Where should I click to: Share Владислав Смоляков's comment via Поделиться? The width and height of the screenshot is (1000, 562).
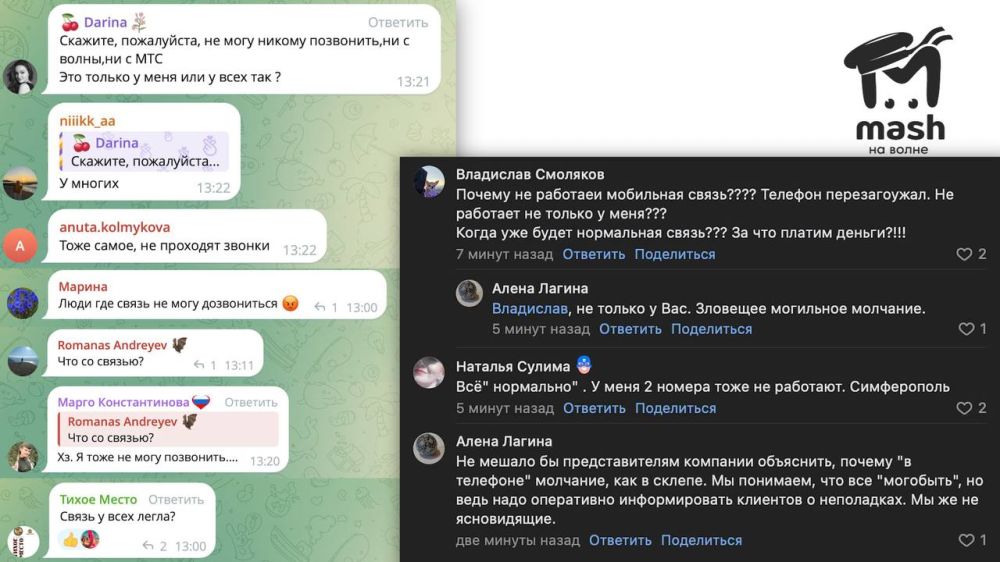tap(675, 255)
